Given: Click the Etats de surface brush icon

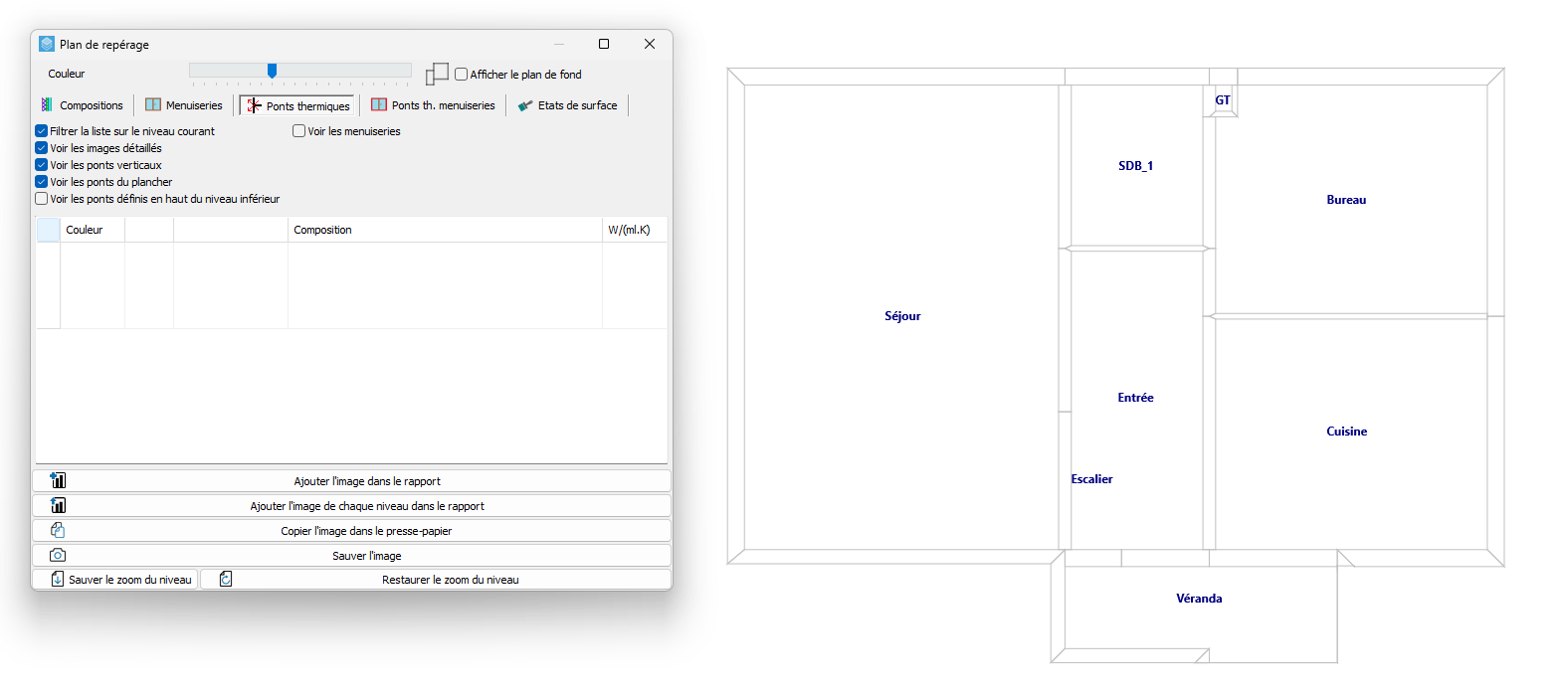Looking at the screenshot, I should (525, 105).
